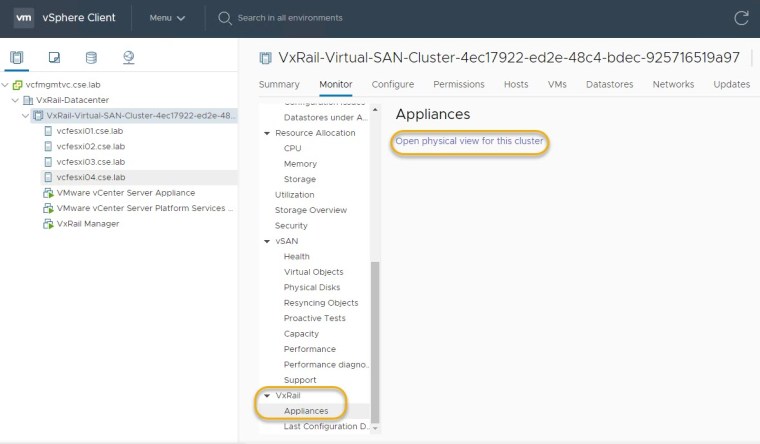
Task: Collapse the vcfmgmtvc.cse.lab tree node
Action: pyautogui.click(x=6, y=85)
